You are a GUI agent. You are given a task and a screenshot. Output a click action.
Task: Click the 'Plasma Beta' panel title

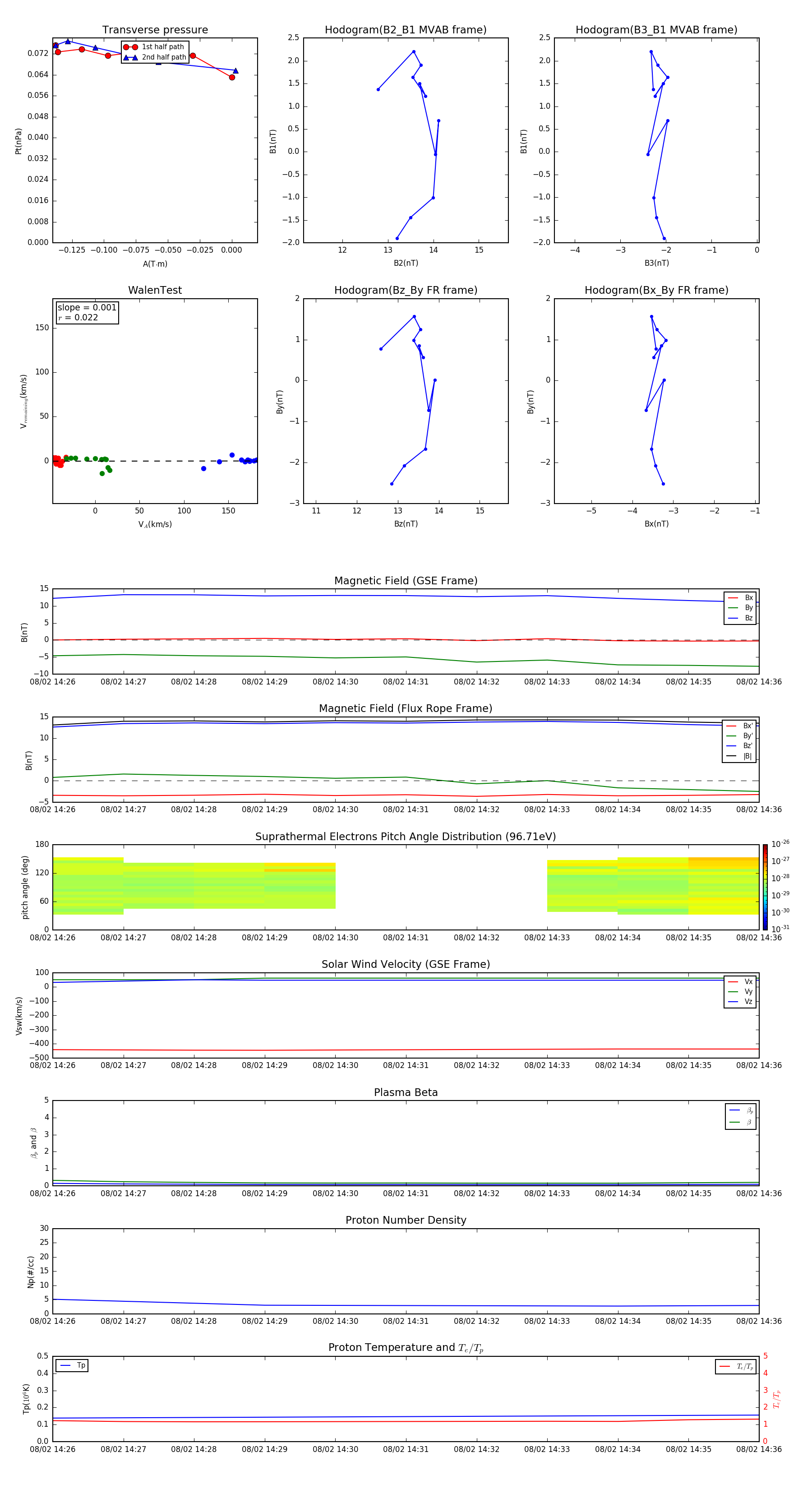406,1092
